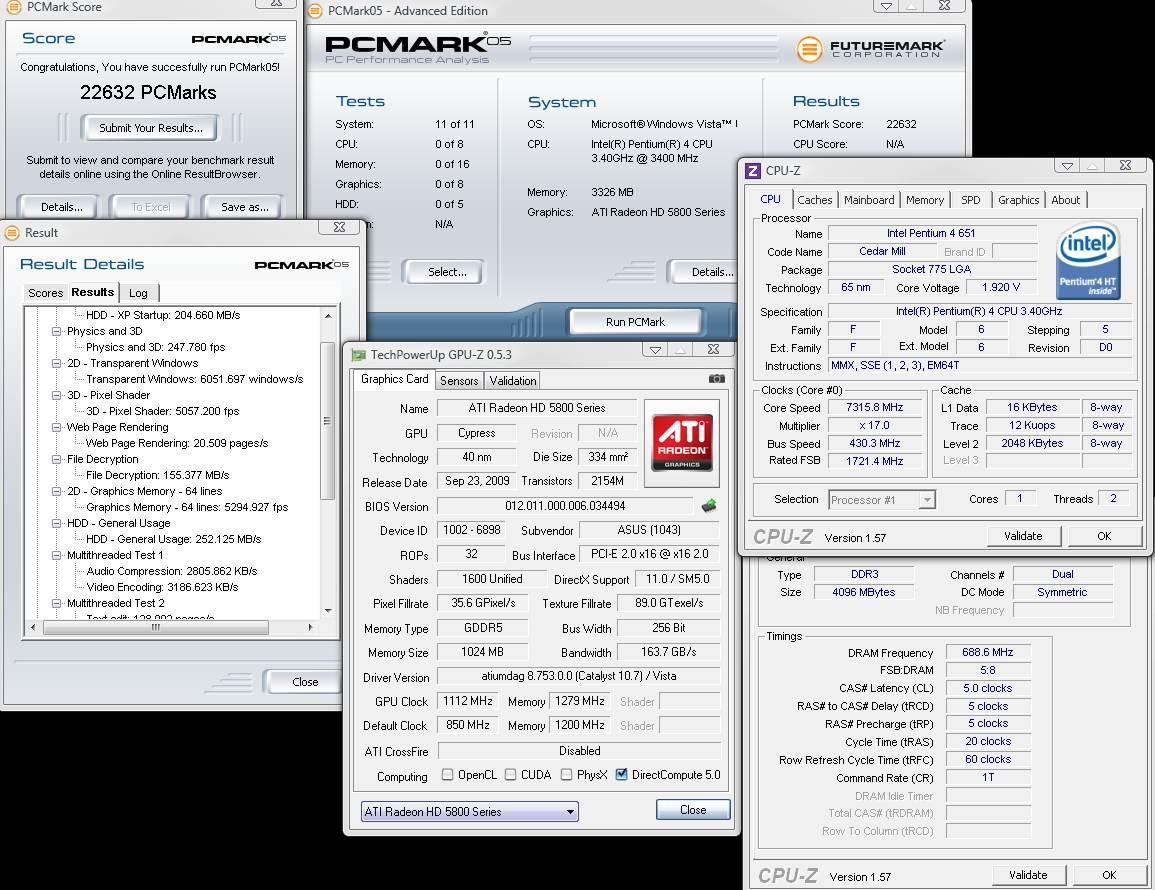Viewport: 1155px width, 890px height.
Task: Click the Save as... button
Action: pyautogui.click(x=245, y=207)
